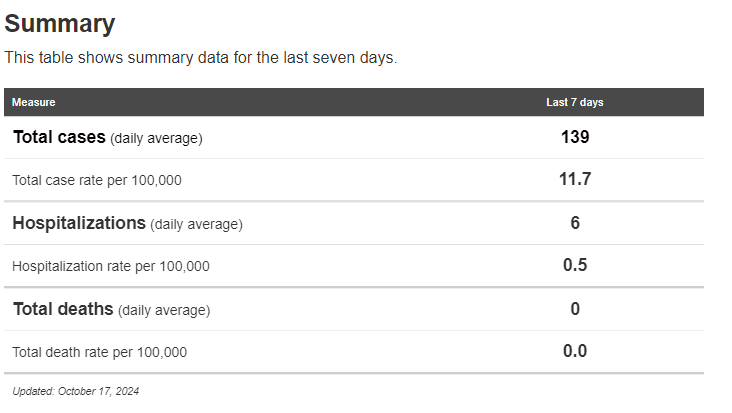Click the Hospitalizations row label
Viewport: 732px width, 413px height.
click(79, 223)
